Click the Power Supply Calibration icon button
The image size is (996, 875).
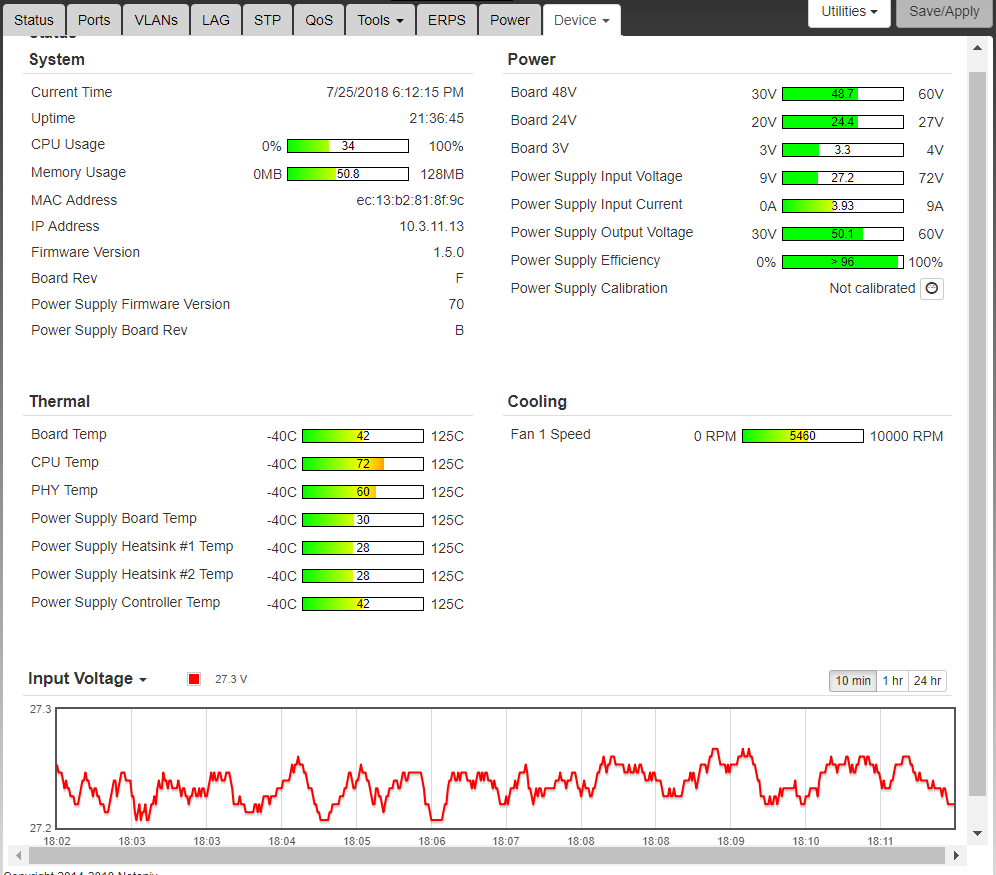pyautogui.click(x=932, y=289)
